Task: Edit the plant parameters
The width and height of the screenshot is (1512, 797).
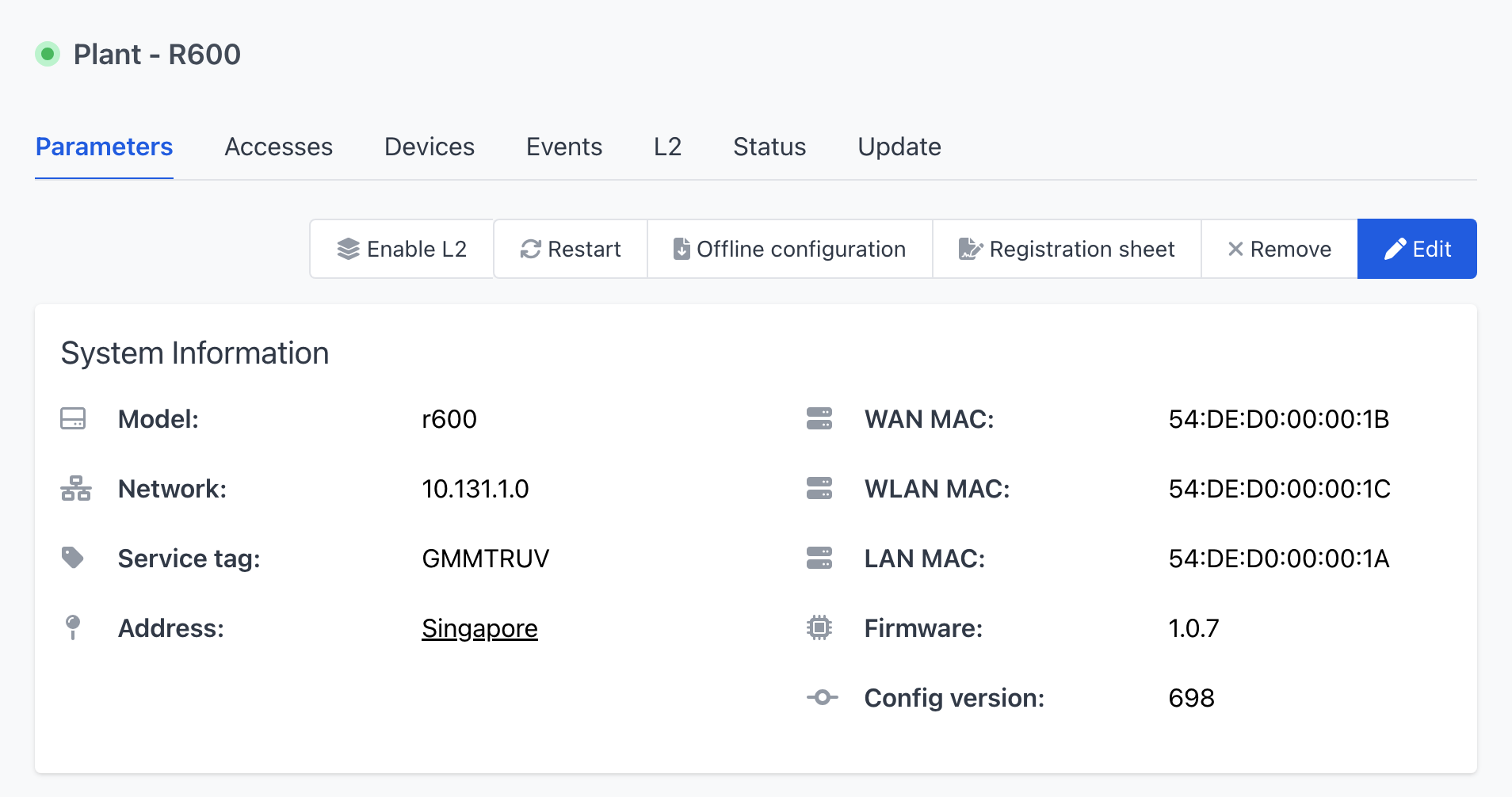Action: 1417,249
